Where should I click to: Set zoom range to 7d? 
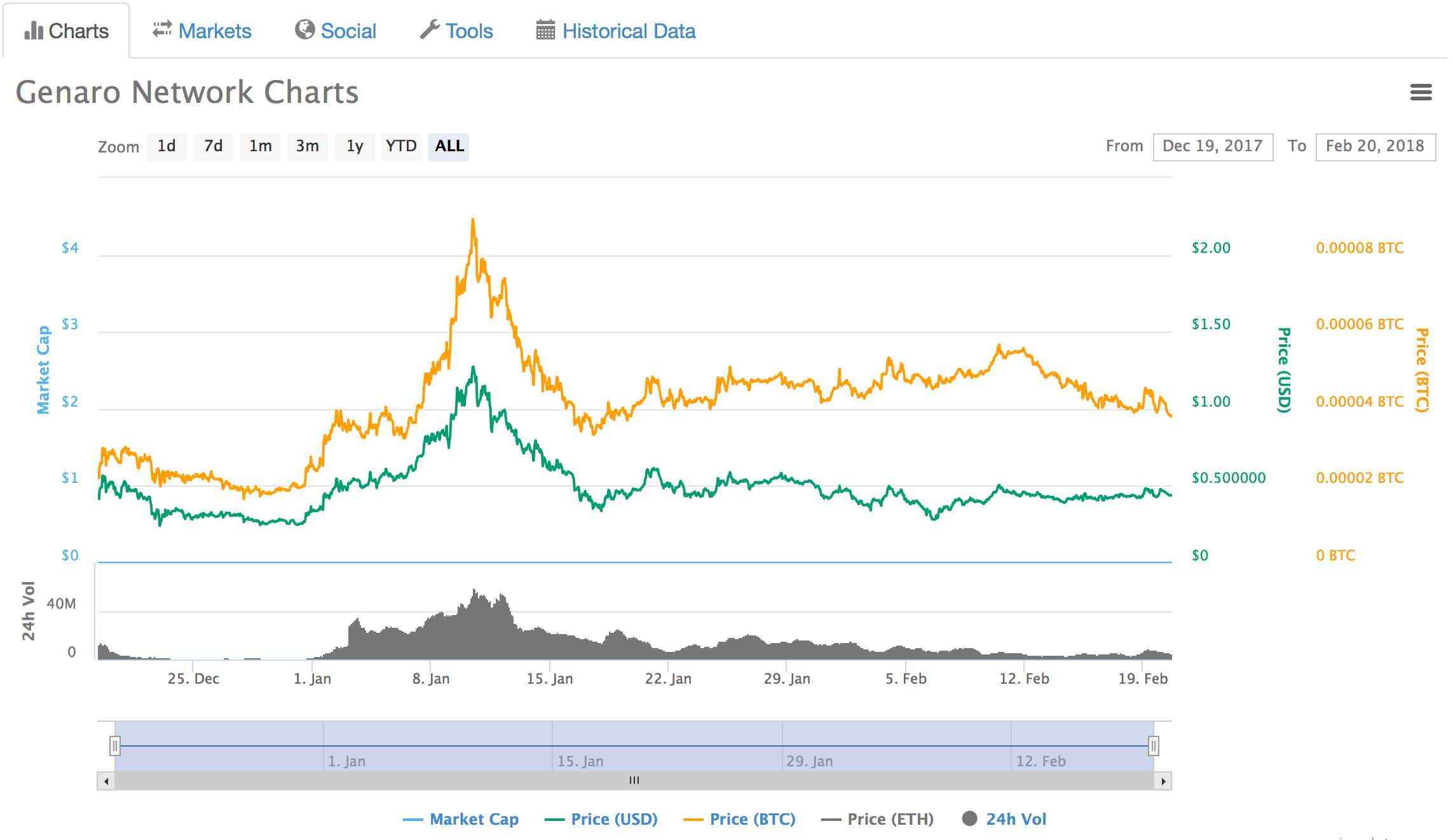coord(214,147)
